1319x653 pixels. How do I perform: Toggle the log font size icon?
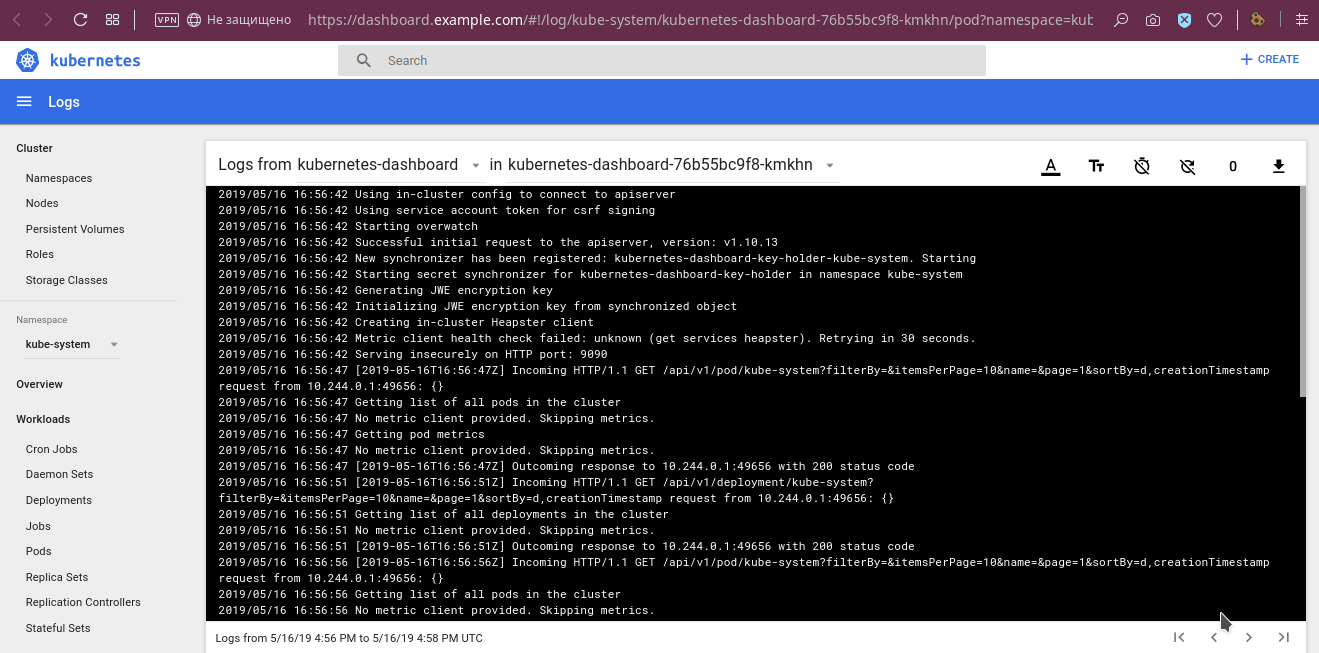point(1096,166)
